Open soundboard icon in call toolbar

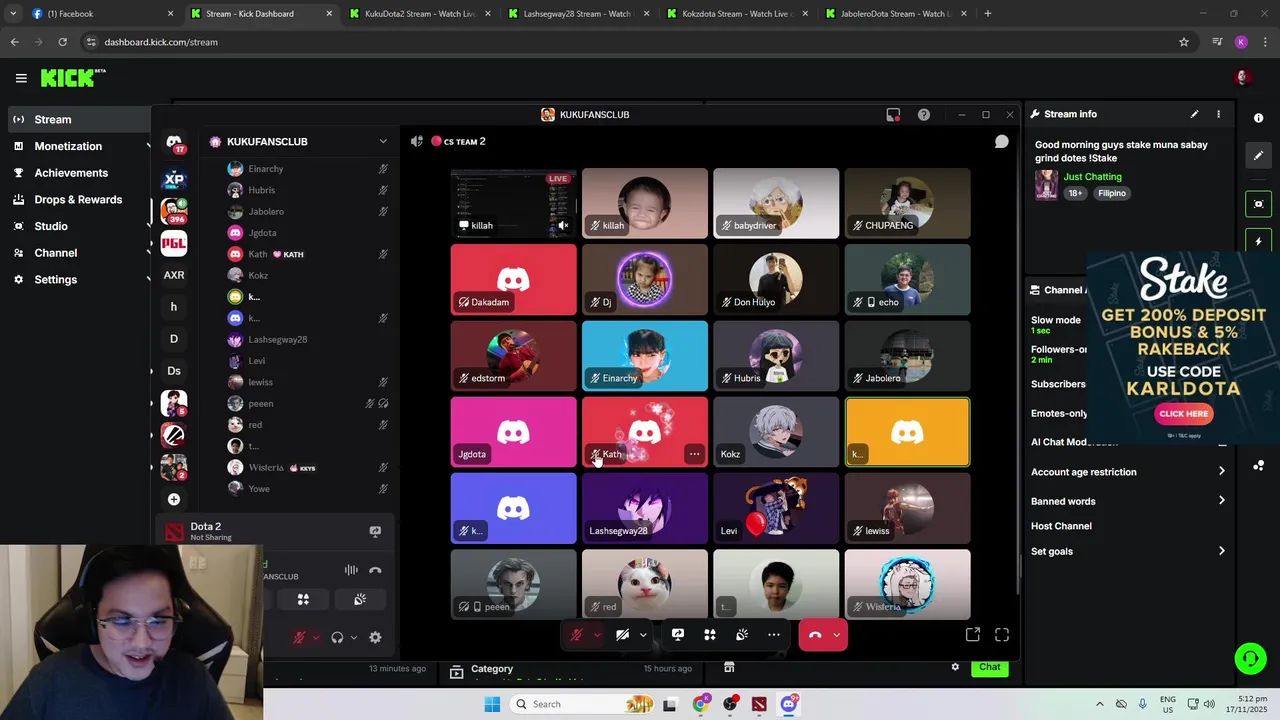[742, 635]
